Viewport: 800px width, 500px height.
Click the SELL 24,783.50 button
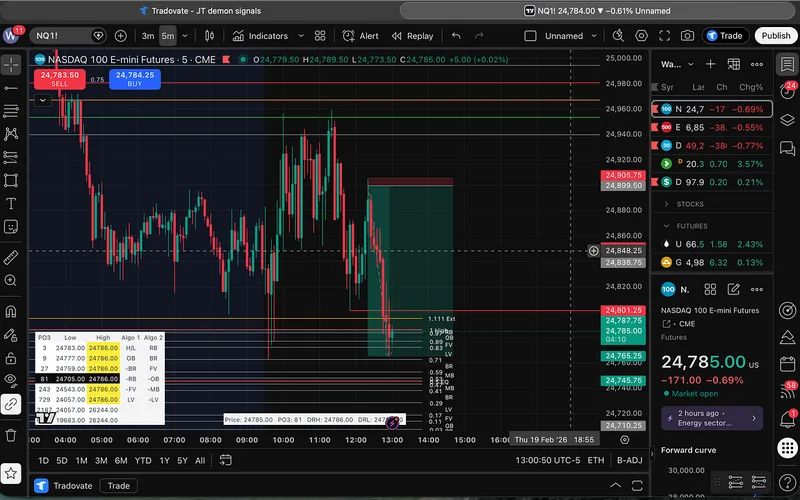coord(60,79)
